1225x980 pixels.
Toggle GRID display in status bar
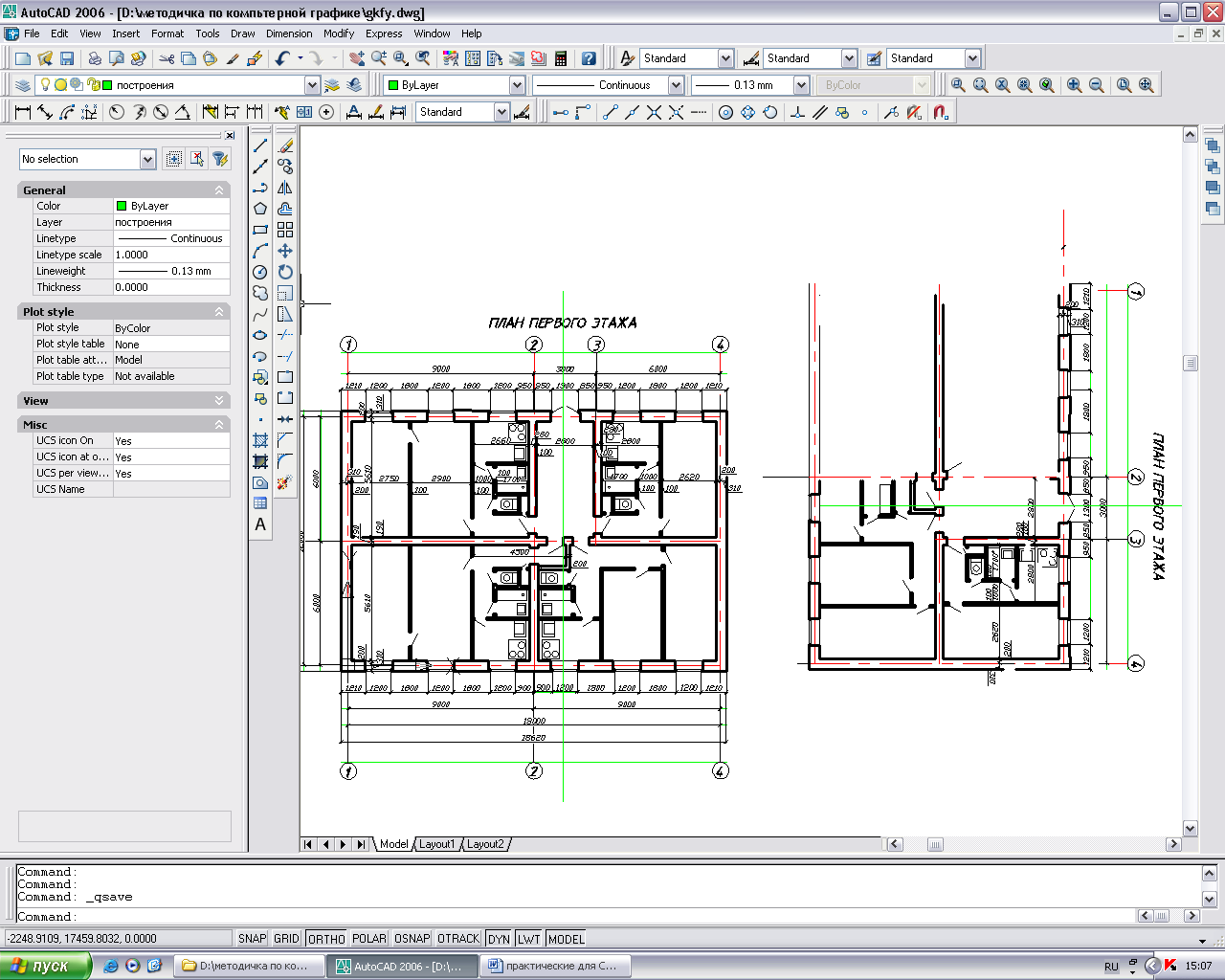click(x=287, y=939)
